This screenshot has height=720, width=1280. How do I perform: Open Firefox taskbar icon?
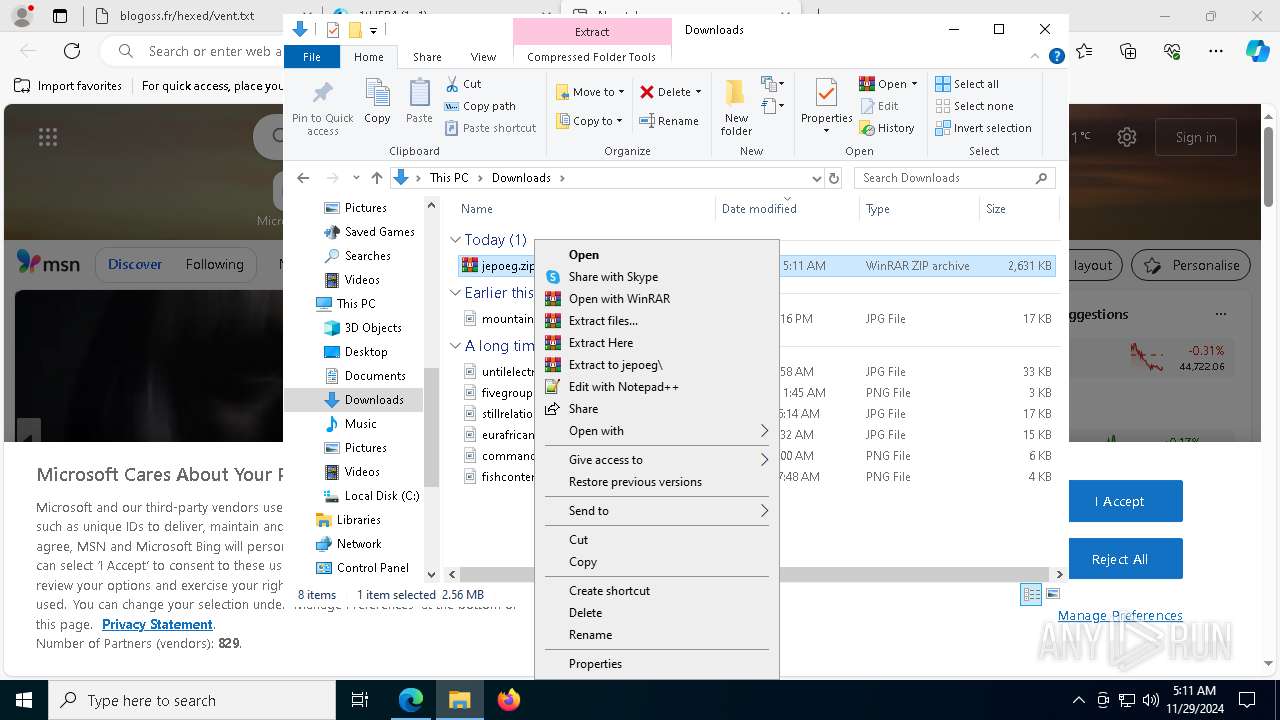click(509, 701)
